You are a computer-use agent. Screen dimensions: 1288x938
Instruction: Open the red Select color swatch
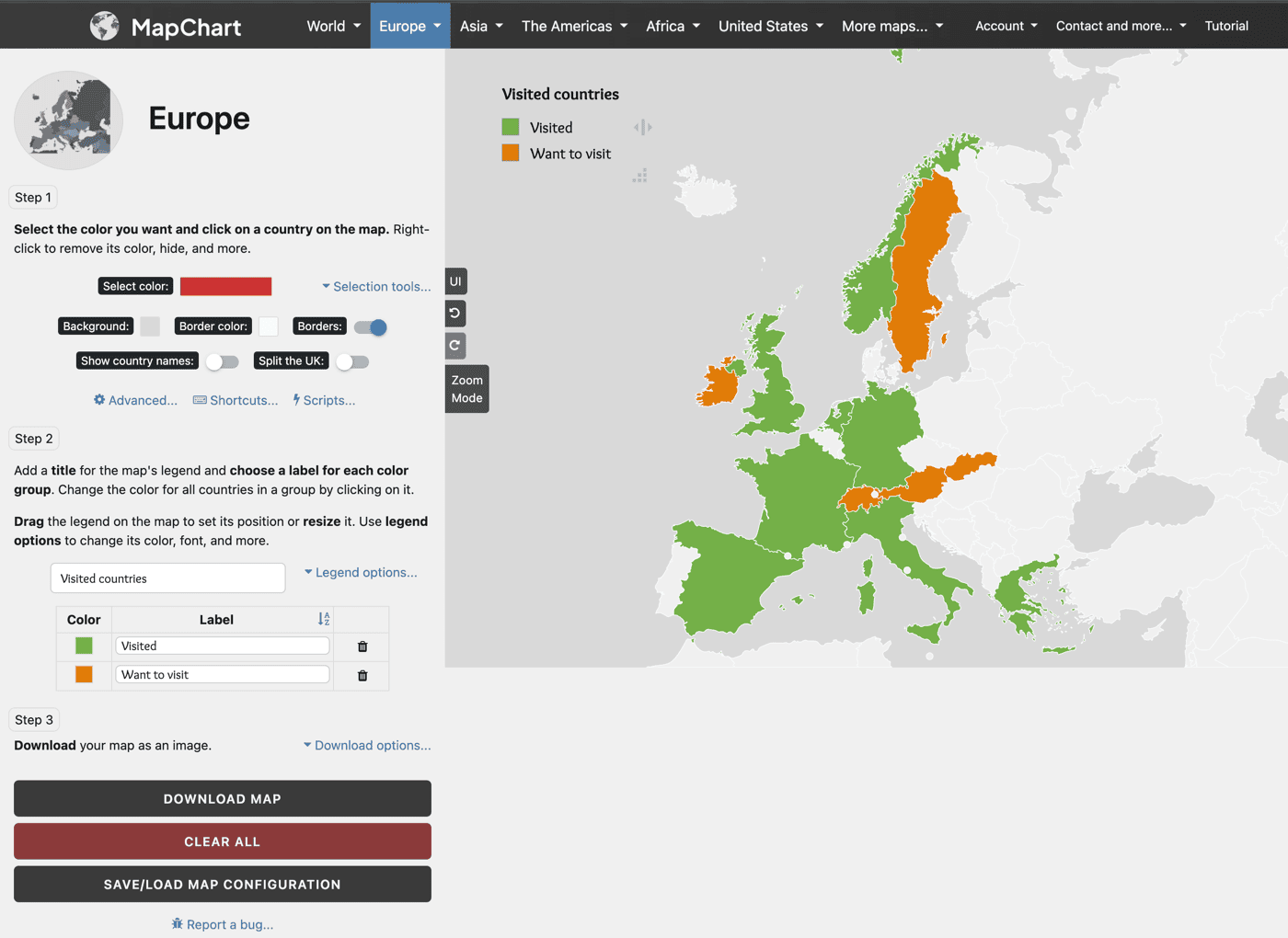(226, 287)
